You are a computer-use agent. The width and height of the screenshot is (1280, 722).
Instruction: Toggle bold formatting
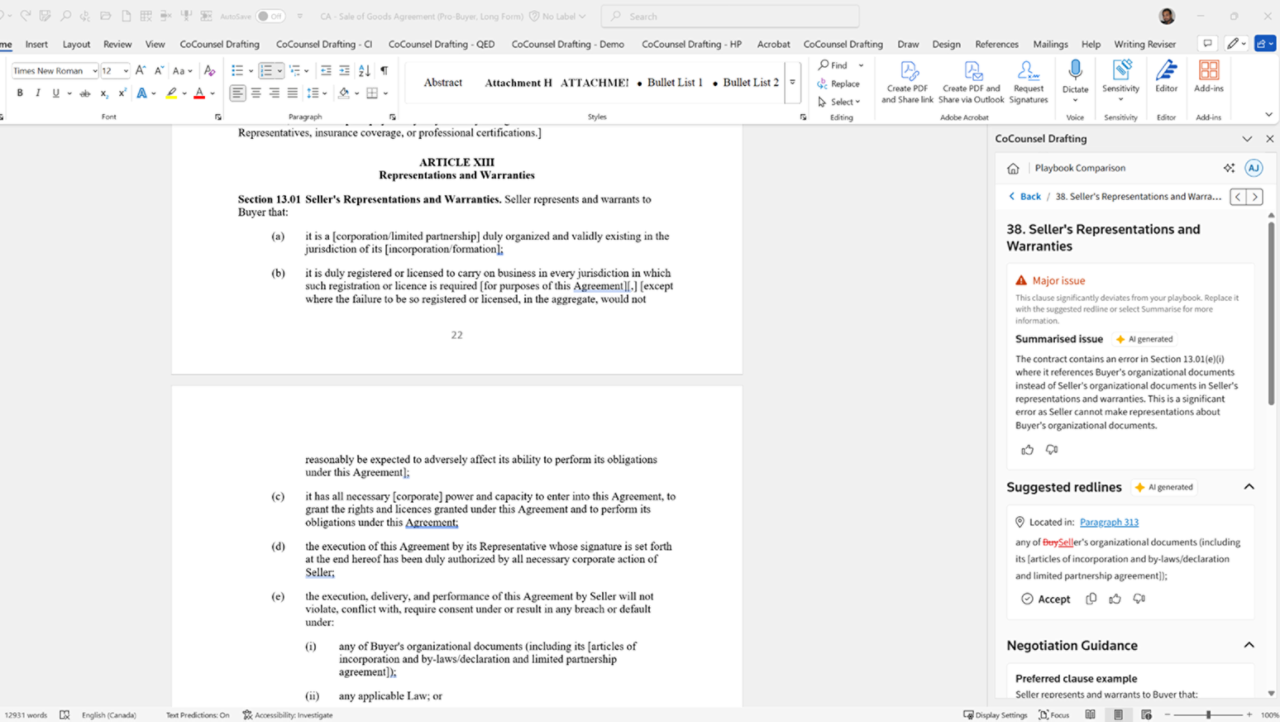click(x=19, y=93)
